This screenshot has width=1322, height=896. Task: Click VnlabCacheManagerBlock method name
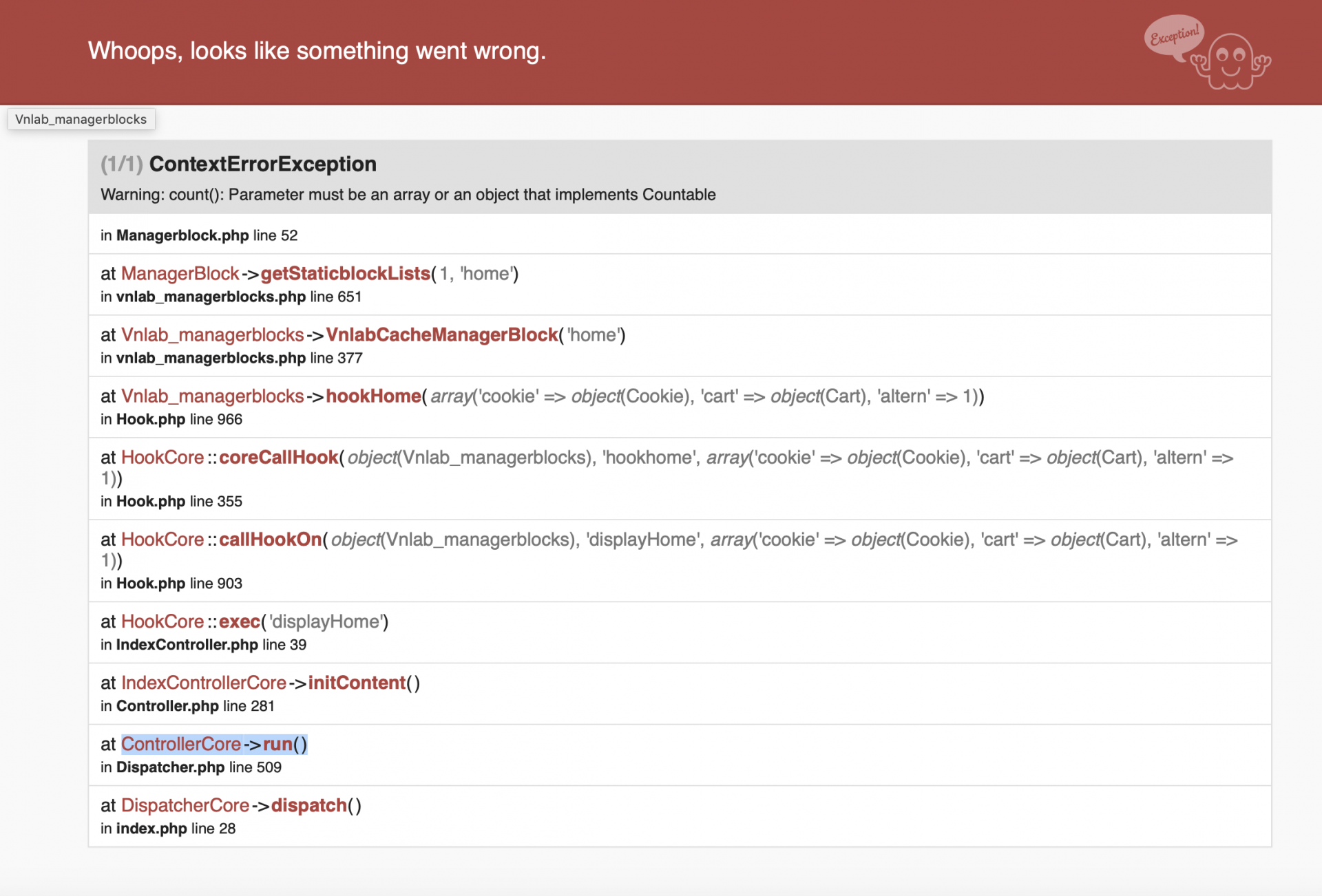pos(441,335)
